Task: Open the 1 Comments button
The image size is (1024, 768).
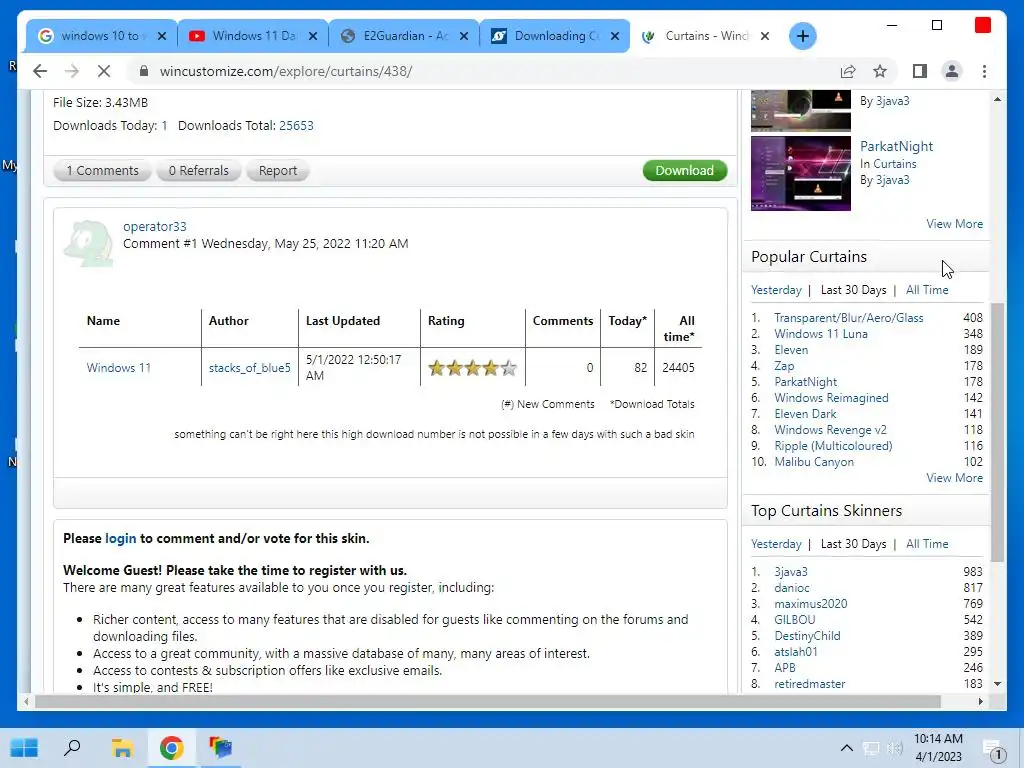Action: pyautogui.click(x=103, y=170)
